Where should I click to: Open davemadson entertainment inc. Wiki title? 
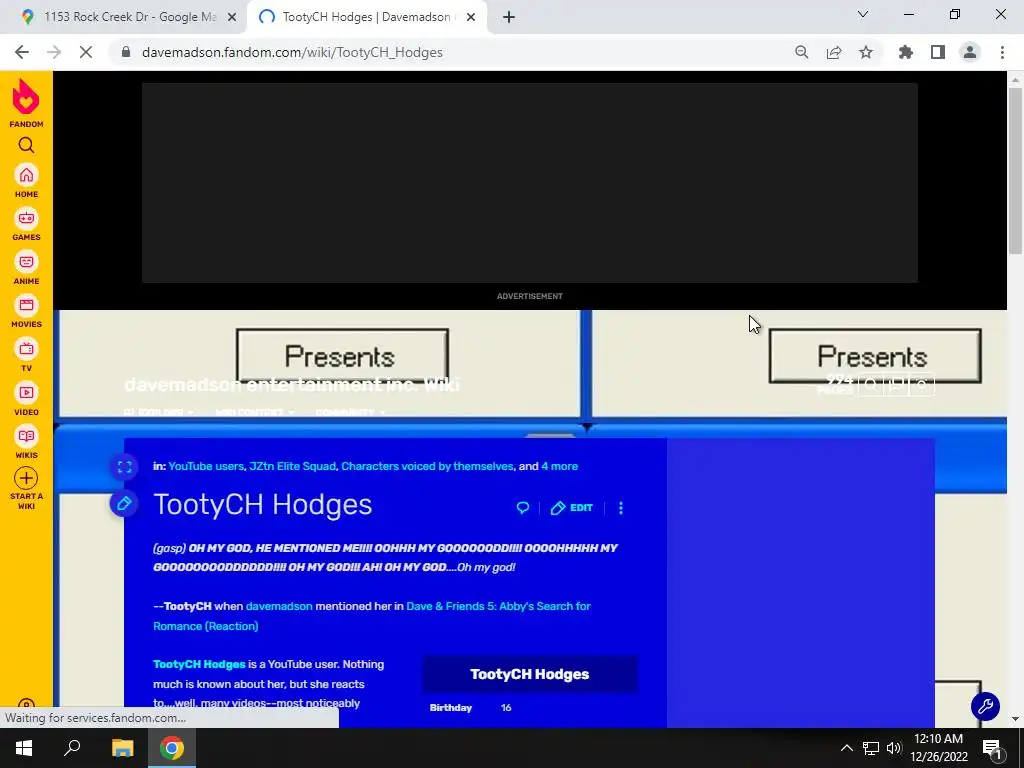(292, 384)
